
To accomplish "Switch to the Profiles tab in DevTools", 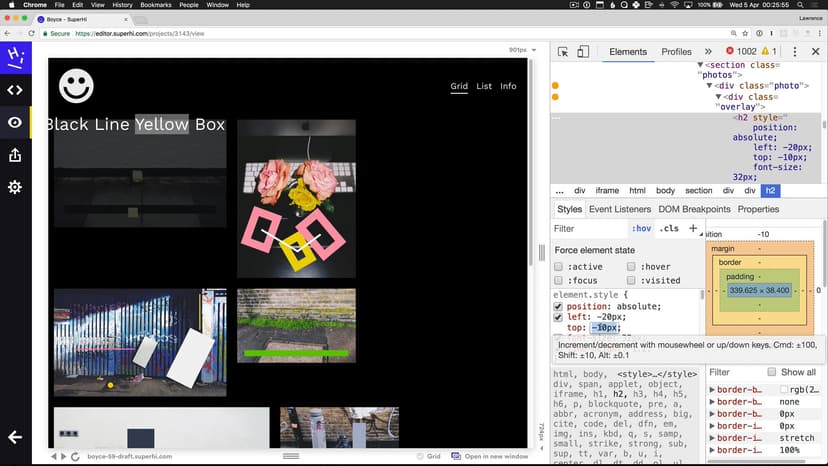I will coord(676,52).
